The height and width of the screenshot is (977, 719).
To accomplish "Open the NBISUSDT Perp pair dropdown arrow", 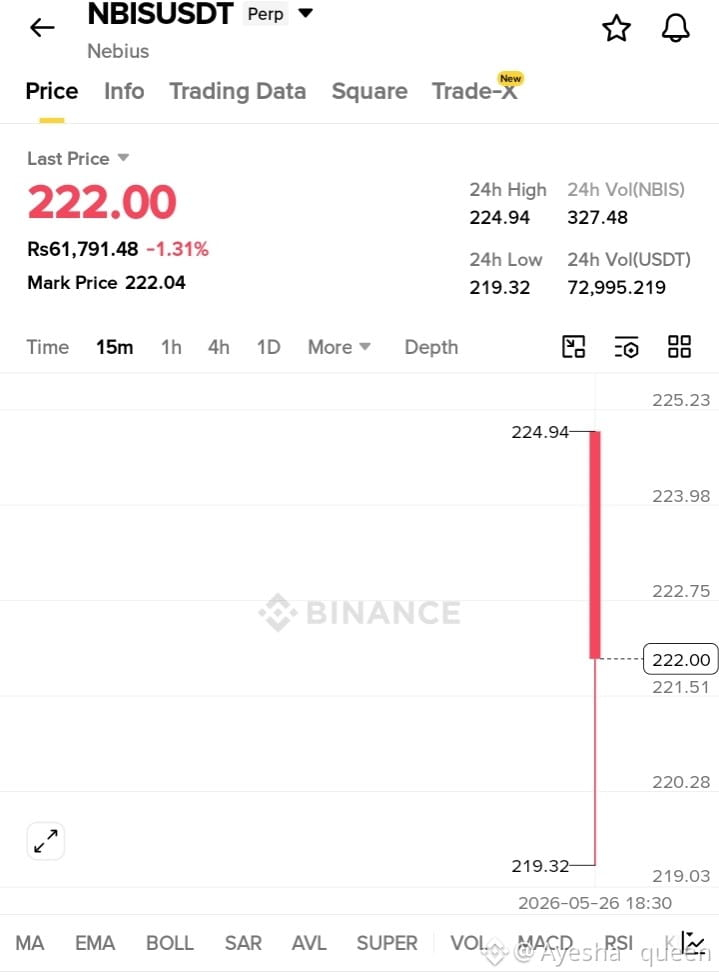I will tap(305, 13).
